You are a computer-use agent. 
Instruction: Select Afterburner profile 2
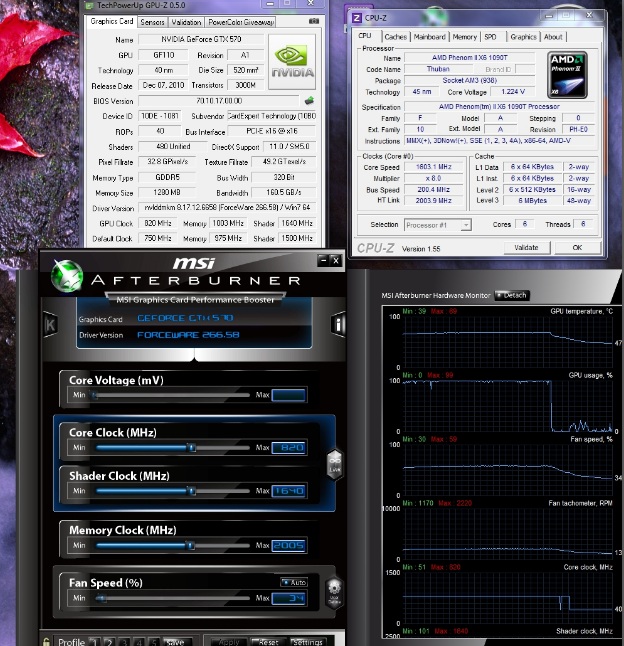[109, 642]
